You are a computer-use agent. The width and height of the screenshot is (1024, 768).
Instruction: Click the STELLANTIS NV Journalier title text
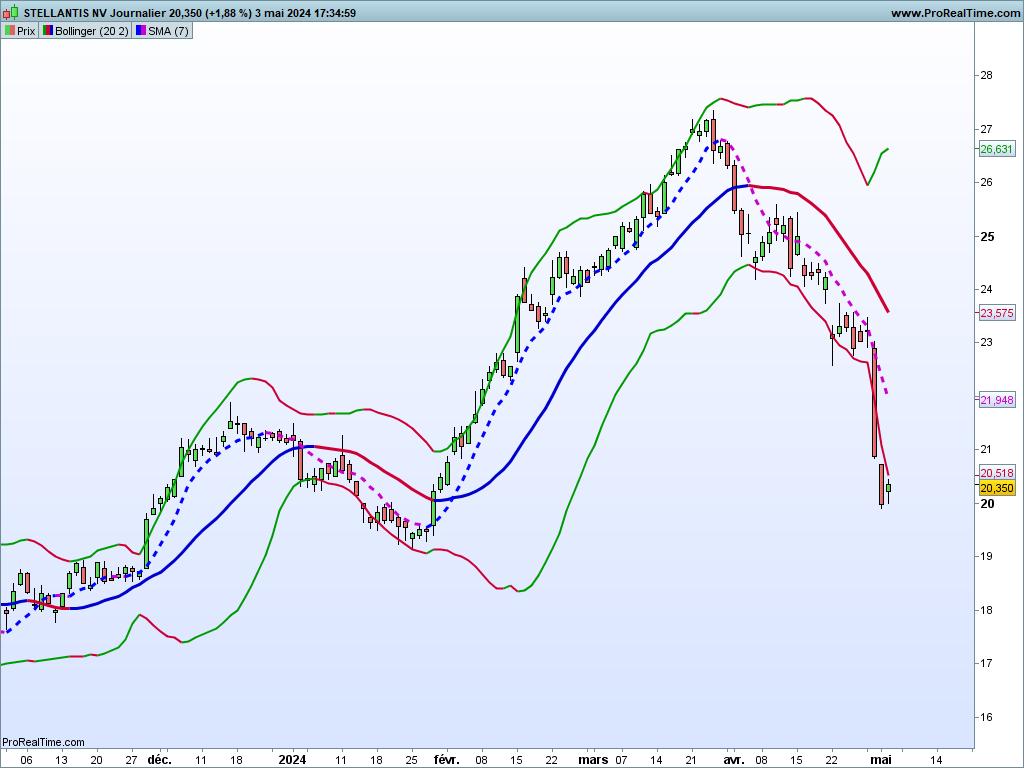click(93, 13)
